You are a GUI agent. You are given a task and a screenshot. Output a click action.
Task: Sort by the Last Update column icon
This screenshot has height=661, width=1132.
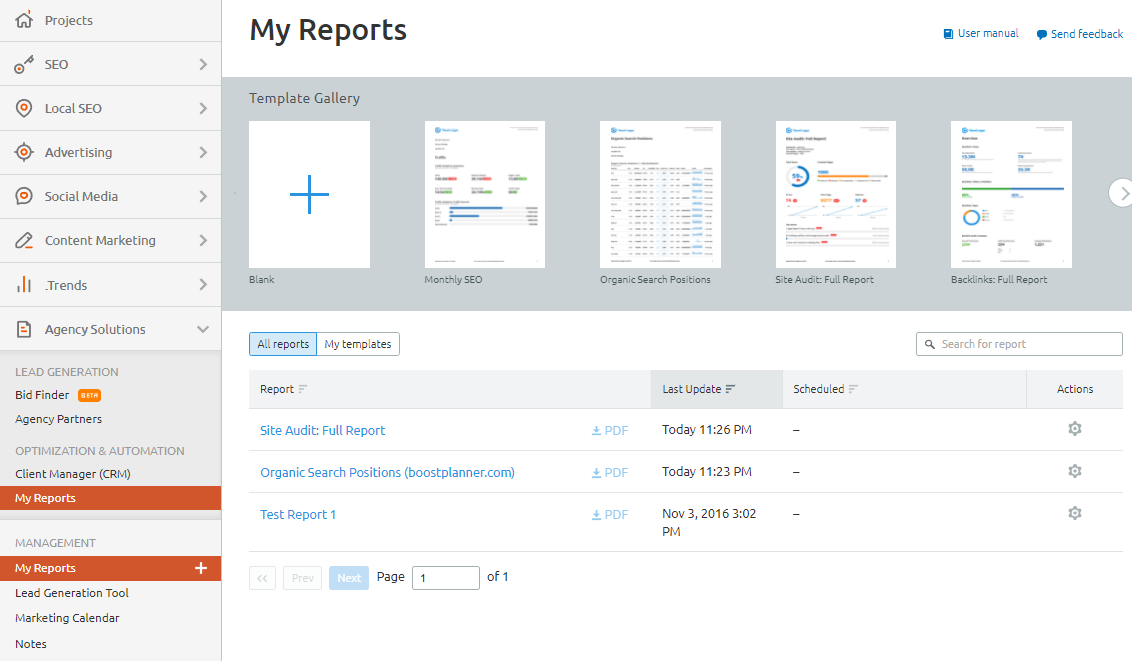[x=731, y=389]
